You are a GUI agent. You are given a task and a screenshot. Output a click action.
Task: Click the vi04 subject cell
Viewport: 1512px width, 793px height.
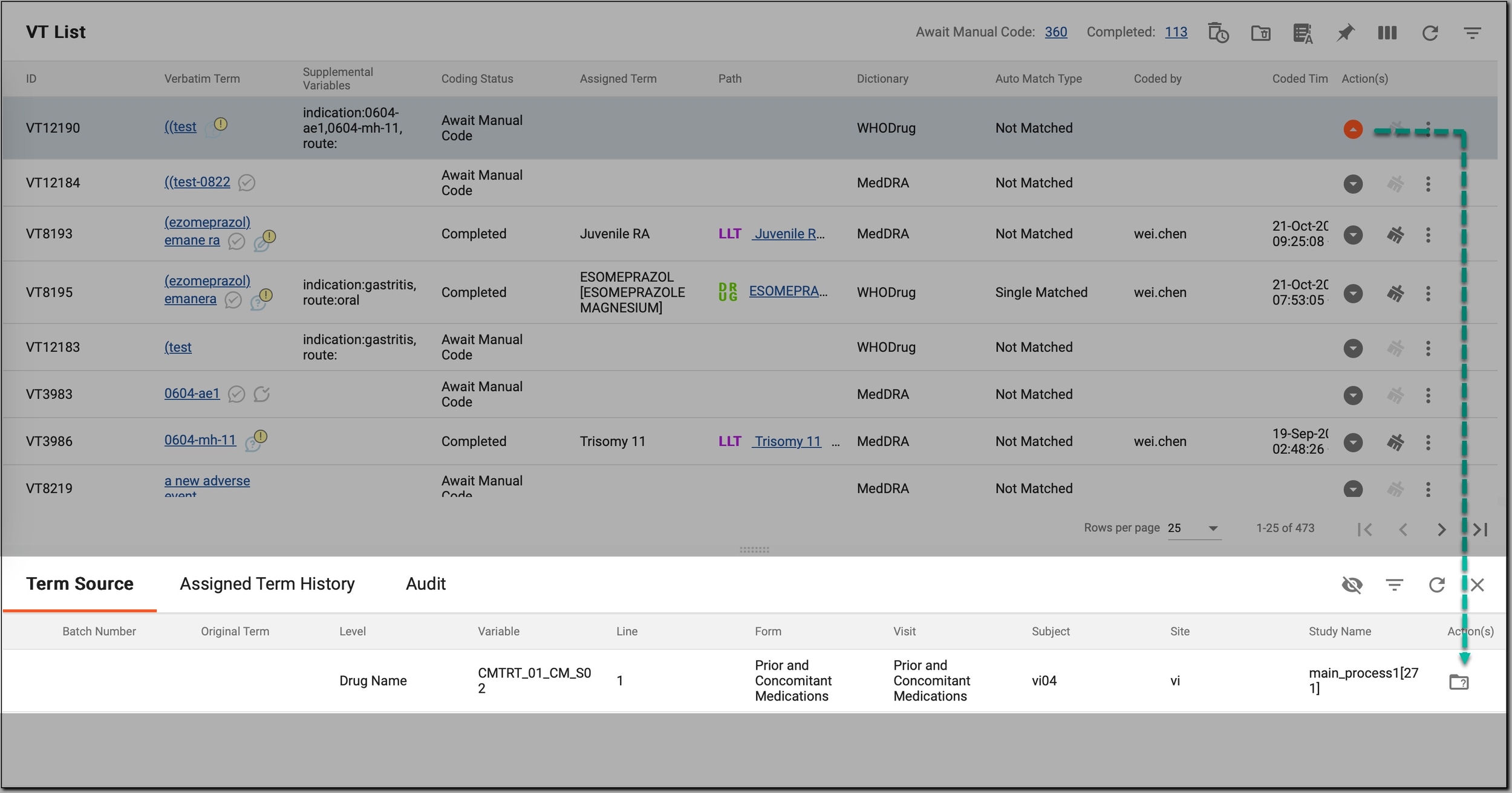pos(1044,681)
